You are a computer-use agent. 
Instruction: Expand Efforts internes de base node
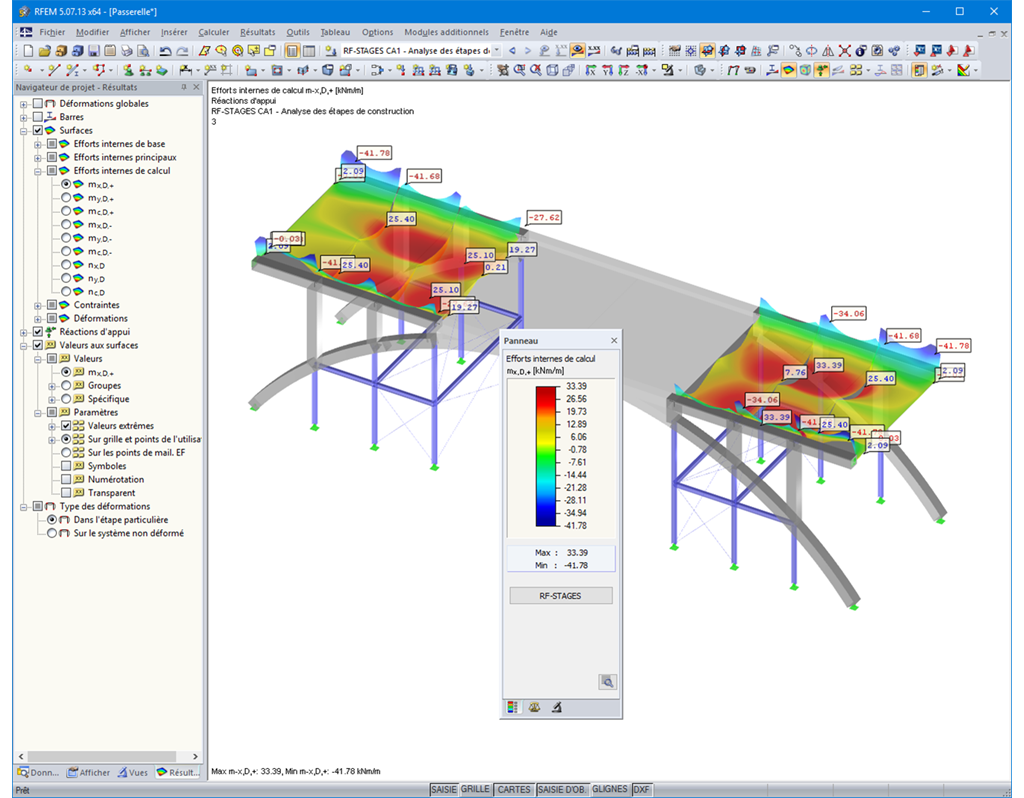[38, 144]
